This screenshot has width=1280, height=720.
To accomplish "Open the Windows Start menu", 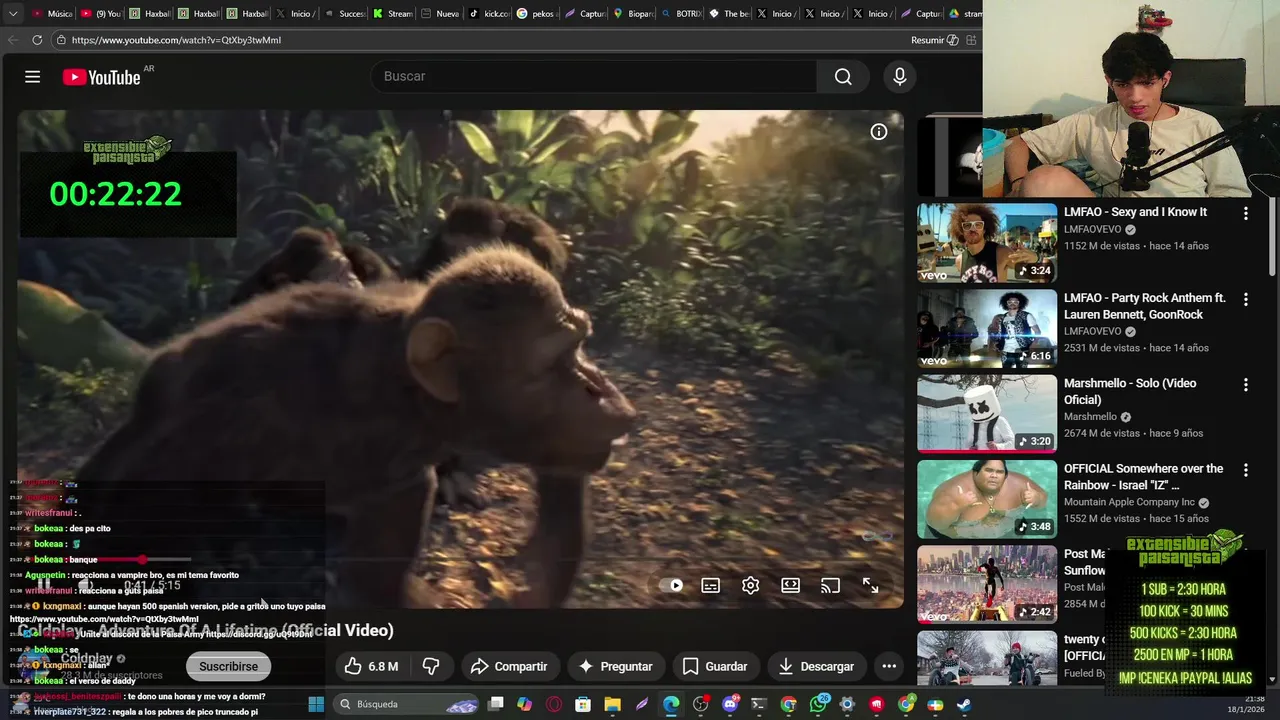I will pyautogui.click(x=316, y=704).
